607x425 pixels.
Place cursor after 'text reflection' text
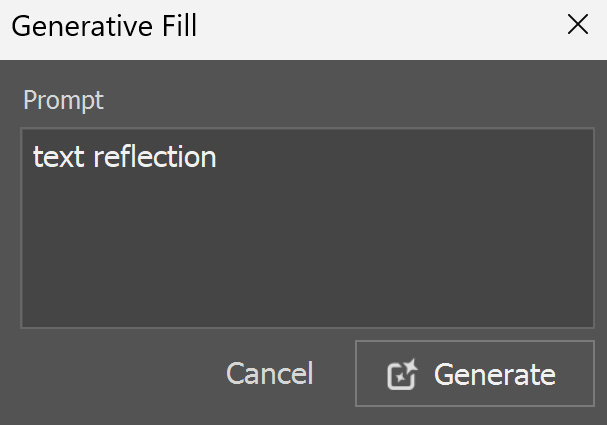218,157
